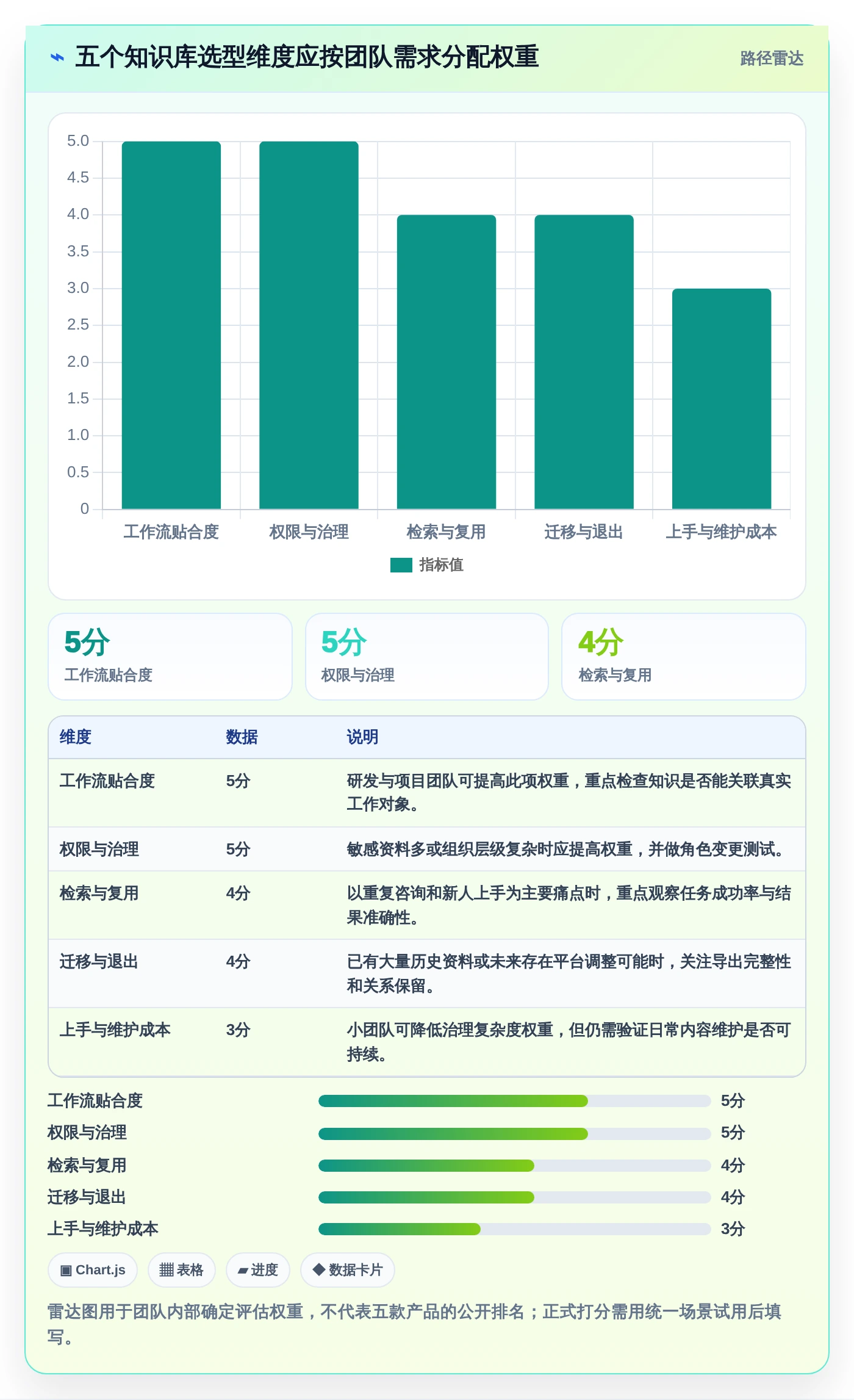Click the square icon in the Chart.js chip
This screenshot has width=854, height=1400.
pos(66,1271)
